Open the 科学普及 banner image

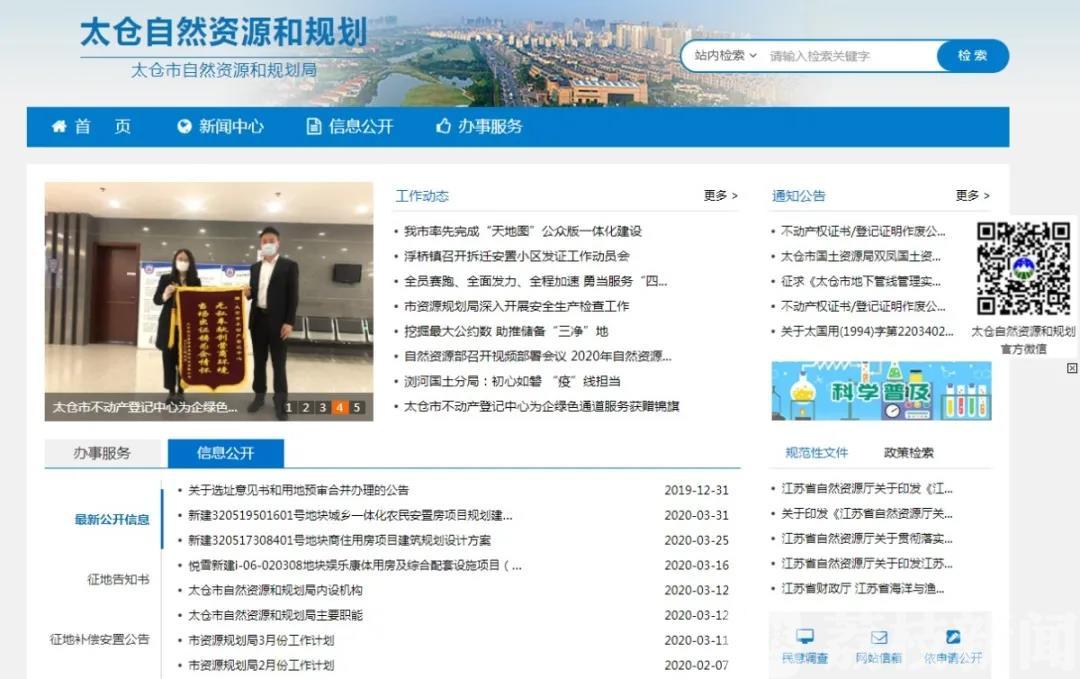point(881,390)
